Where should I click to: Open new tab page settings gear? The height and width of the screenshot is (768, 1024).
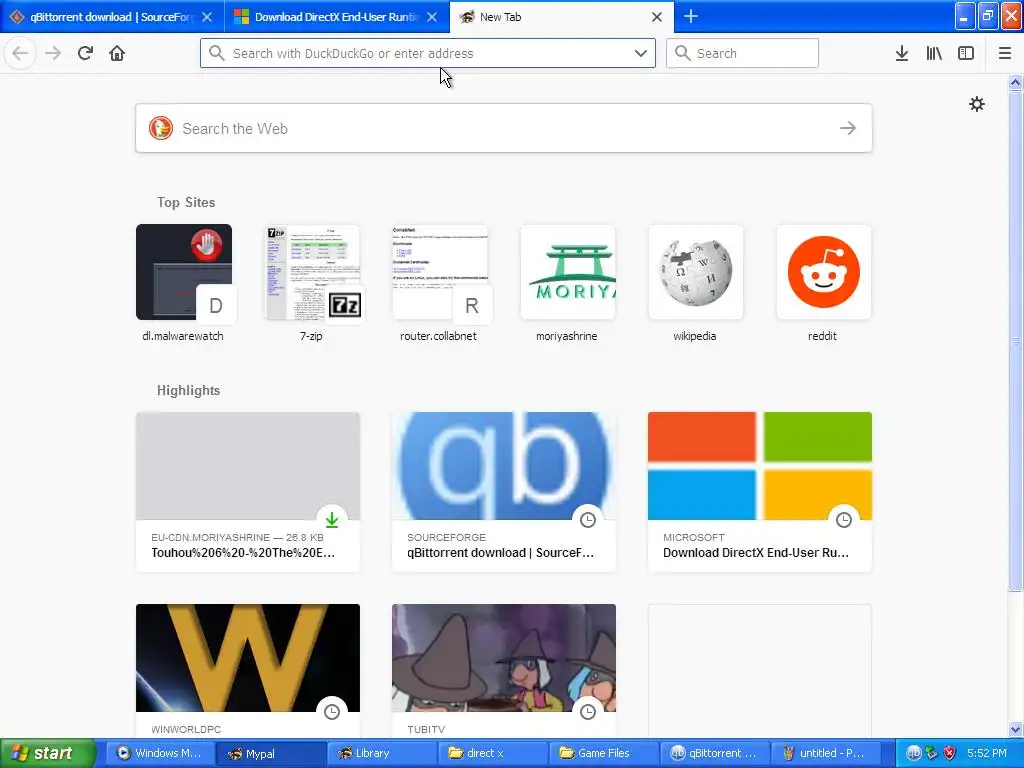click(976, 104)
